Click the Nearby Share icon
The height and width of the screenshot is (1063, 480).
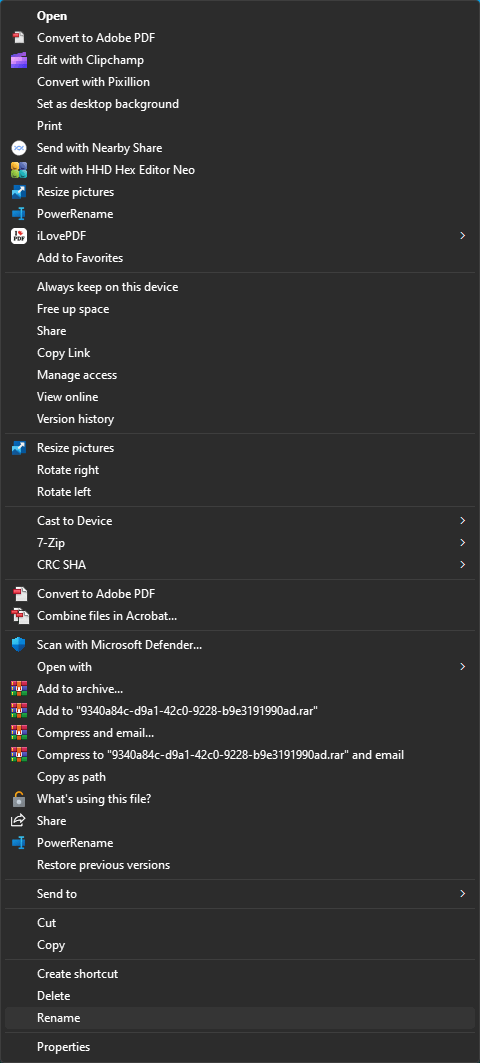(19, 148)
